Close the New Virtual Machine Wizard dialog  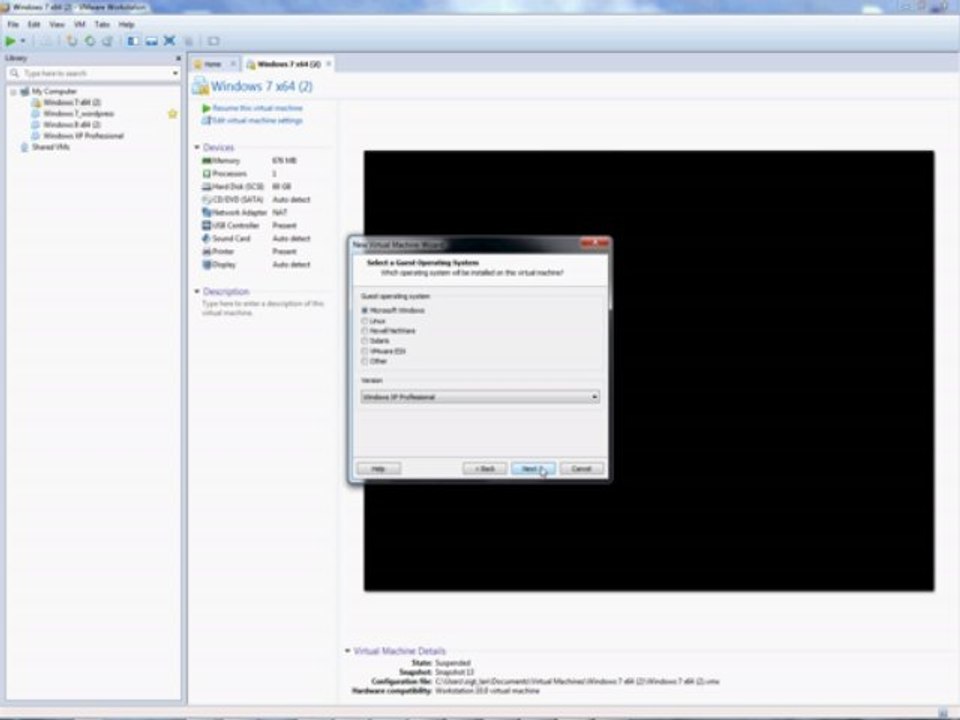[595, 244]
